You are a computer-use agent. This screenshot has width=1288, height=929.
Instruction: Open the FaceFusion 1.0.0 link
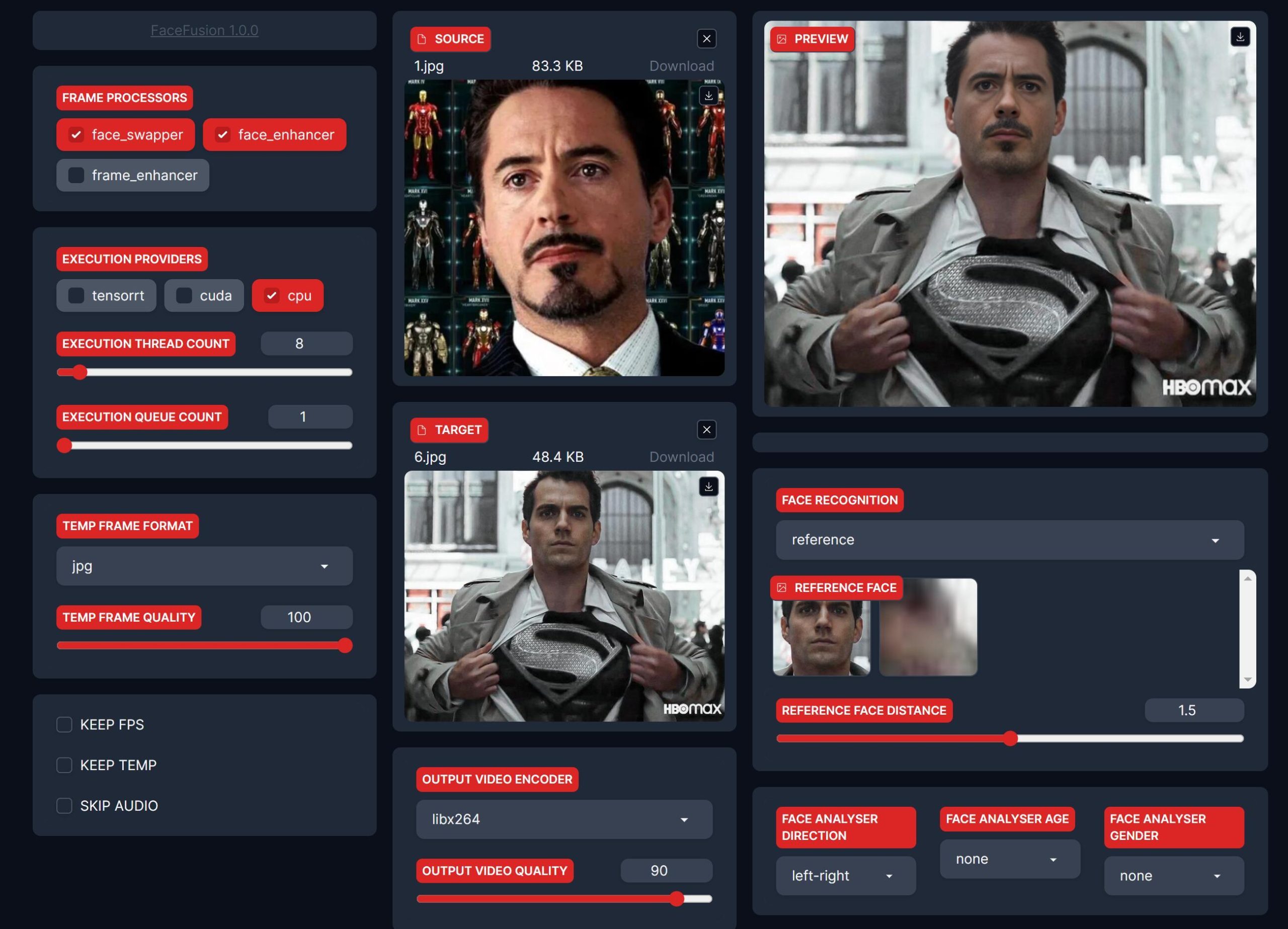coord(204,30)
